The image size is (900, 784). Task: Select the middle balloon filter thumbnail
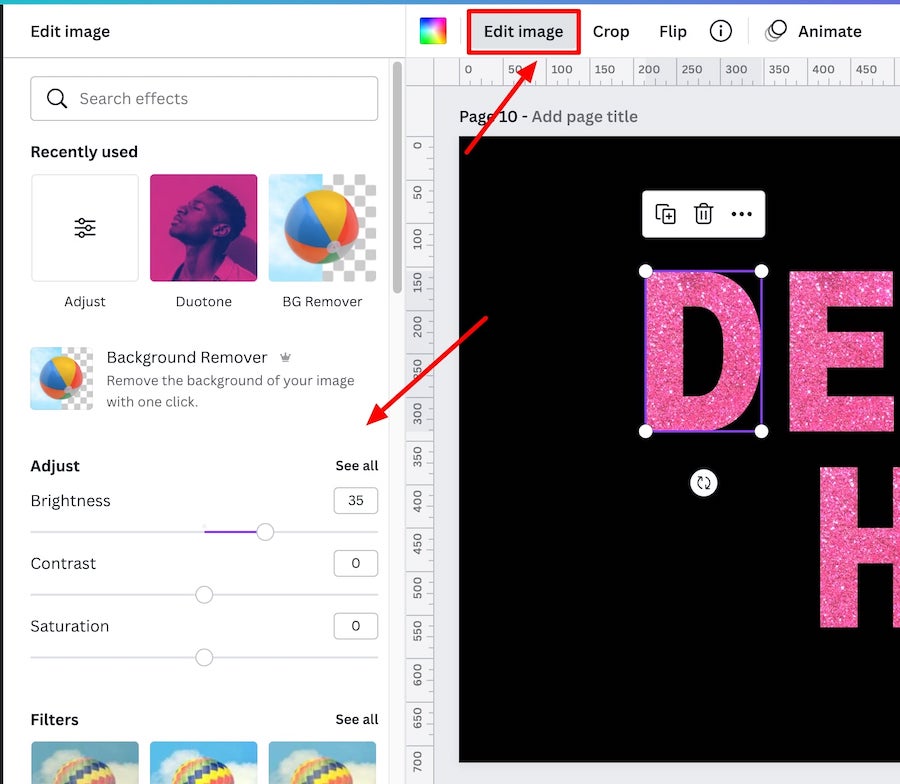coord(204,763)
